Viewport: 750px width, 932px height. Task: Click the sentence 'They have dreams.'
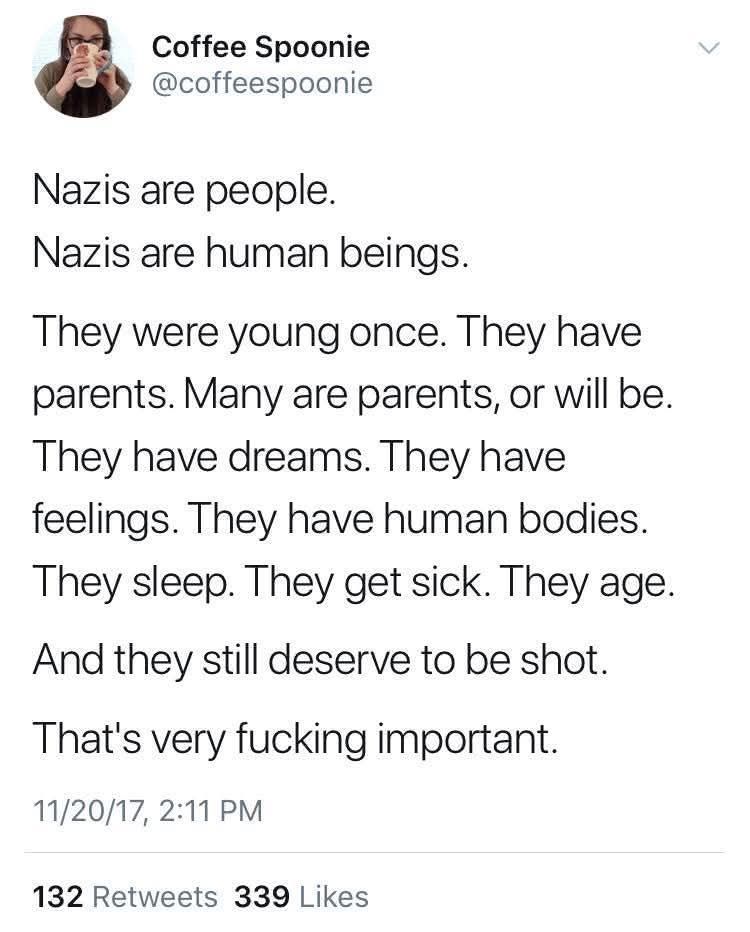click(x=200, y=458)
